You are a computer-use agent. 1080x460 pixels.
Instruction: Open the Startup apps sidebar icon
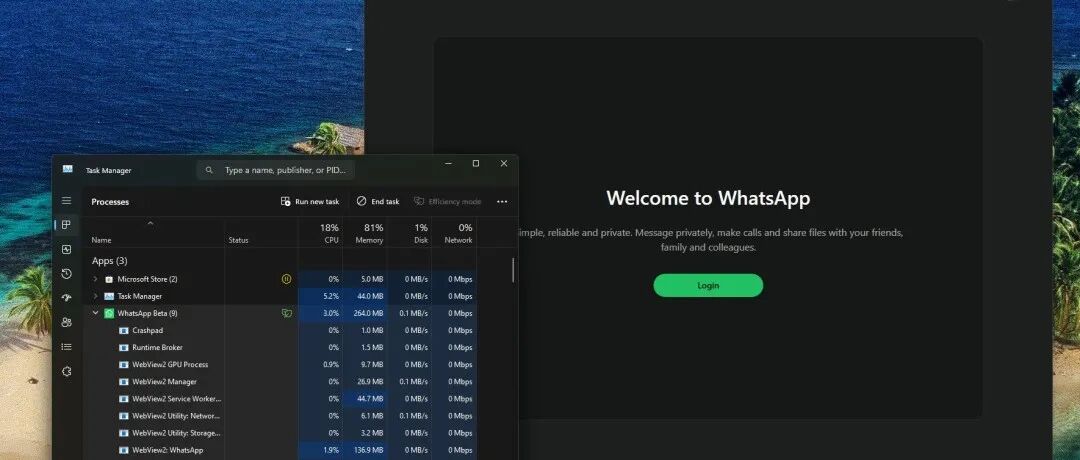tap(66, 298)
